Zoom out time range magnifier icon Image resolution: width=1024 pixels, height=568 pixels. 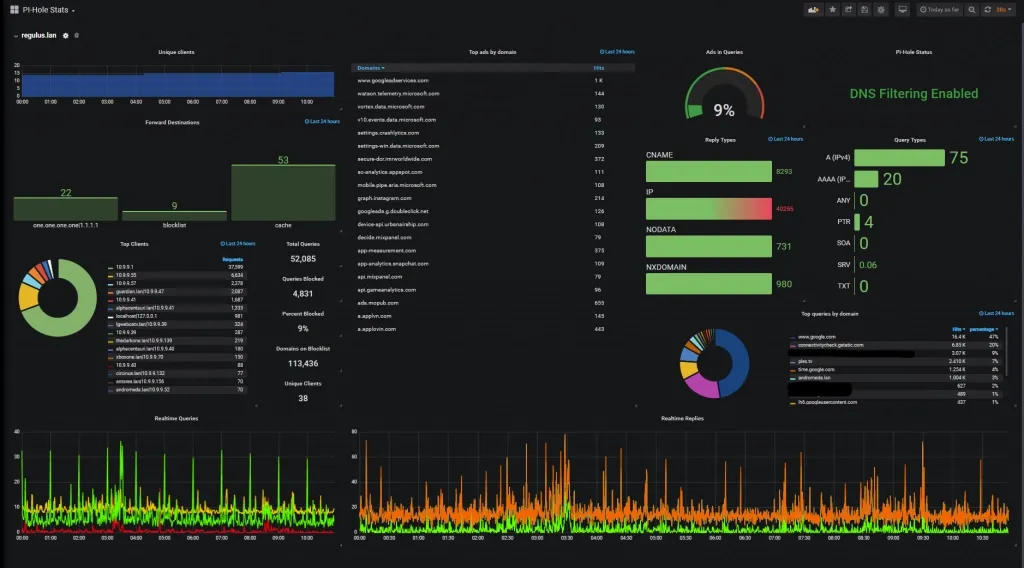click(x=972, y=10)
